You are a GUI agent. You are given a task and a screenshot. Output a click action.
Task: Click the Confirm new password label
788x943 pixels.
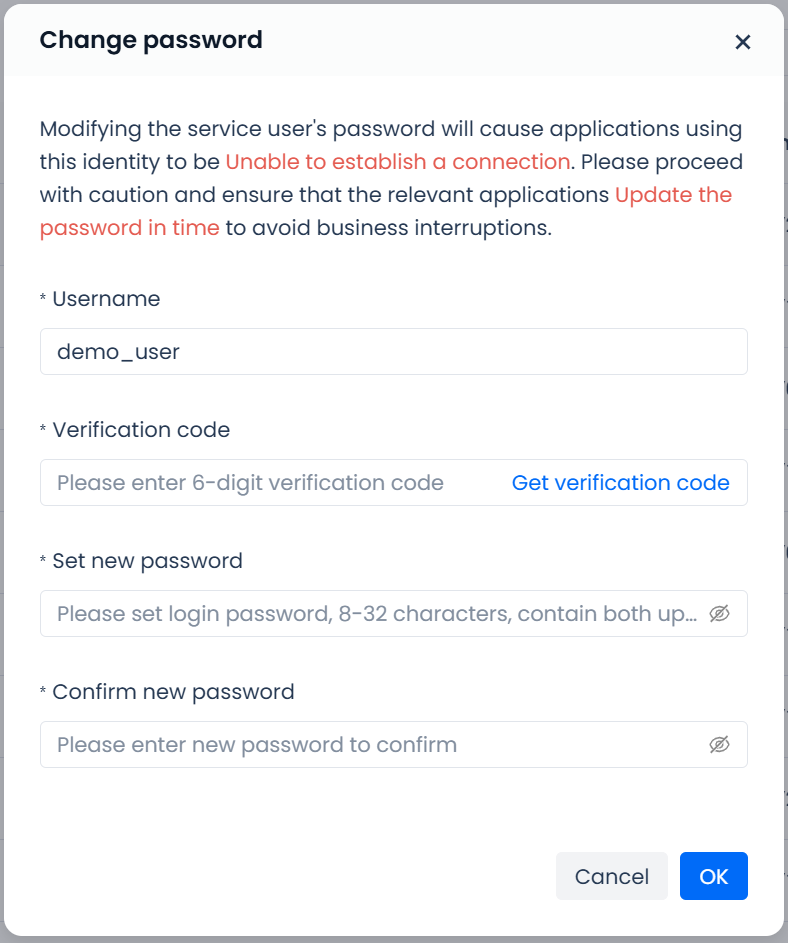(173, 692)
